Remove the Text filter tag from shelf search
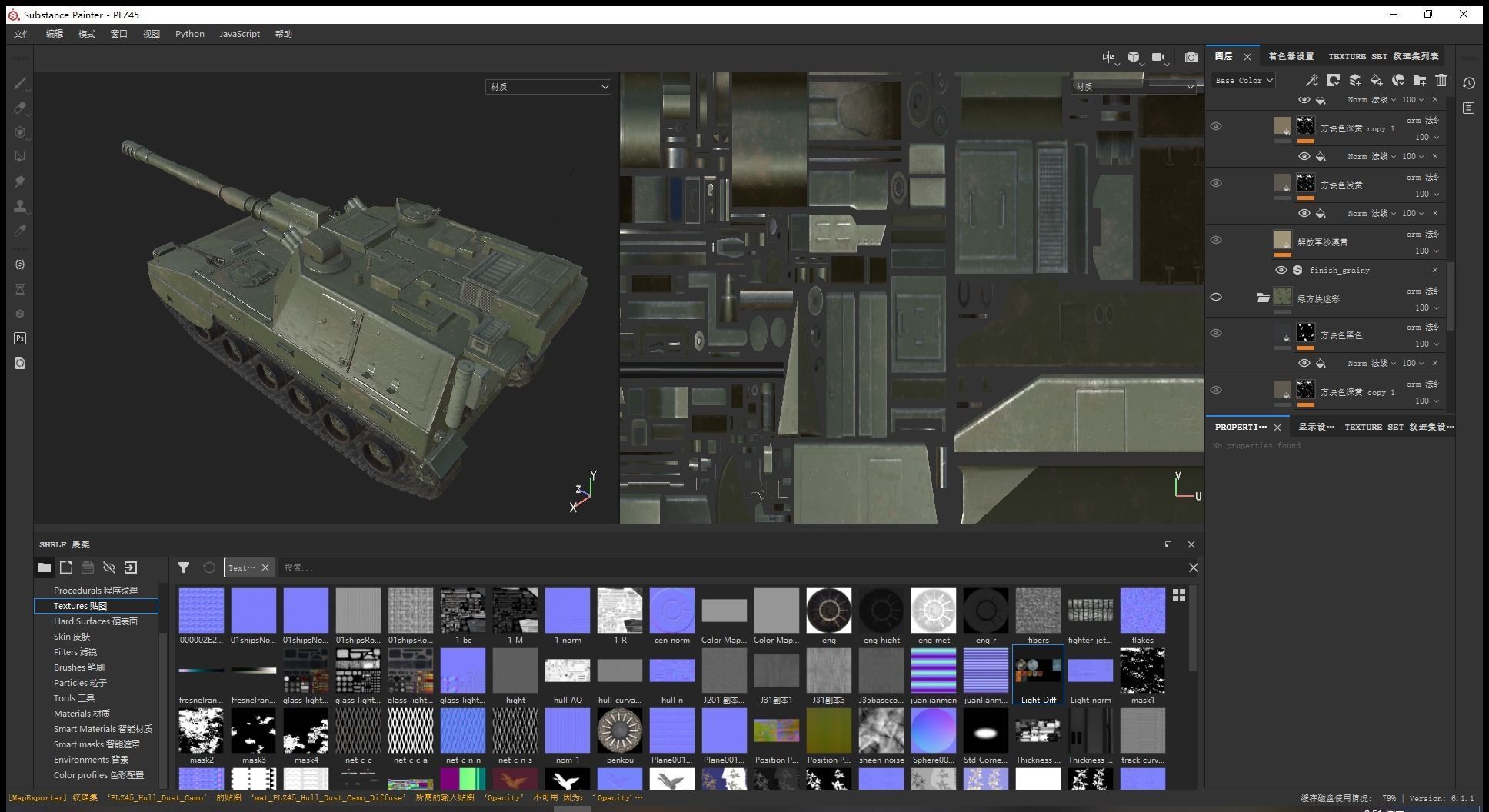The height and width of the screenshot is (812, 1489). pyautogui.click(x=265, y=567)
